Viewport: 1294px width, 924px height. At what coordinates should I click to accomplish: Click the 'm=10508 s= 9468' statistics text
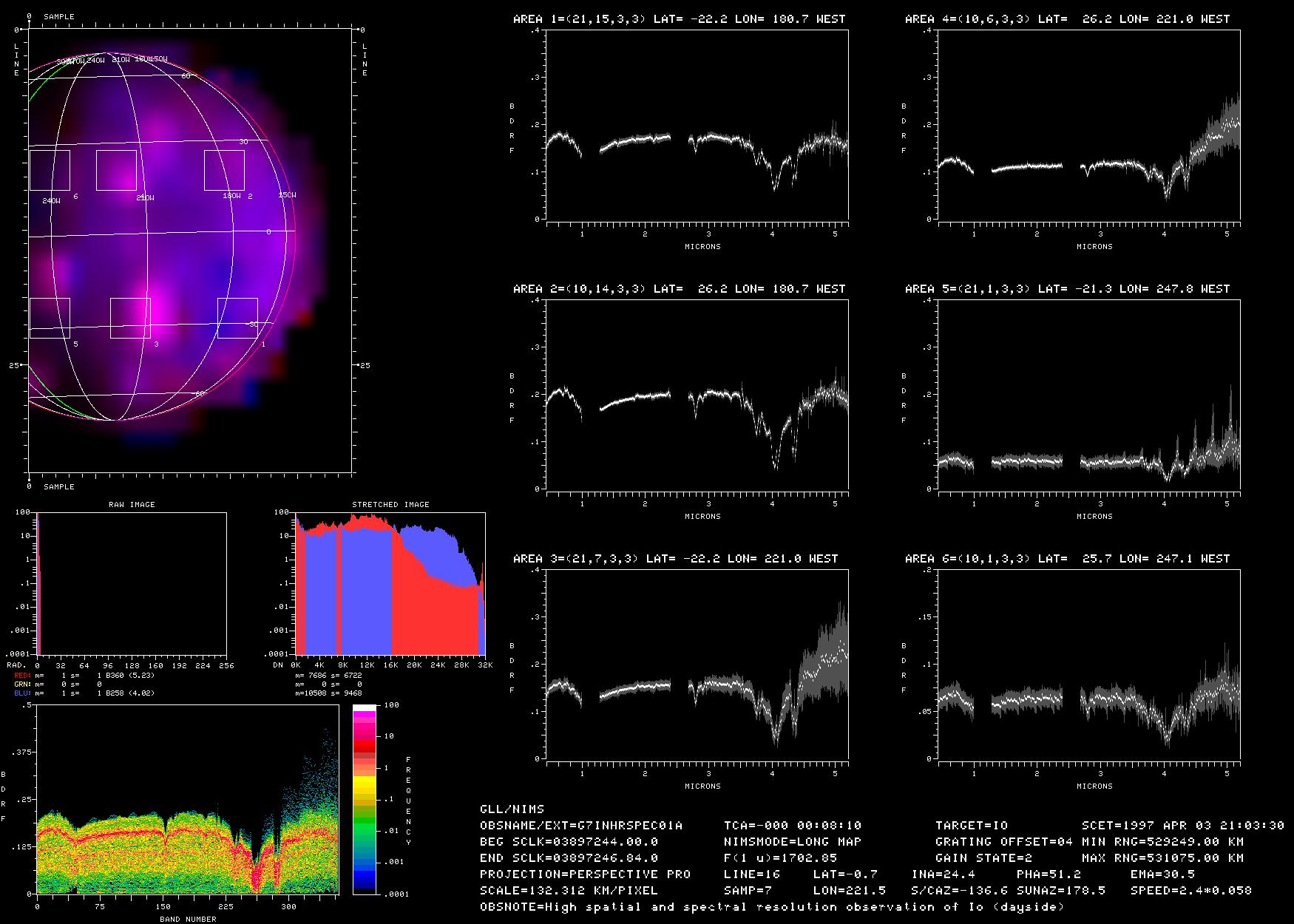click(328, 693)
